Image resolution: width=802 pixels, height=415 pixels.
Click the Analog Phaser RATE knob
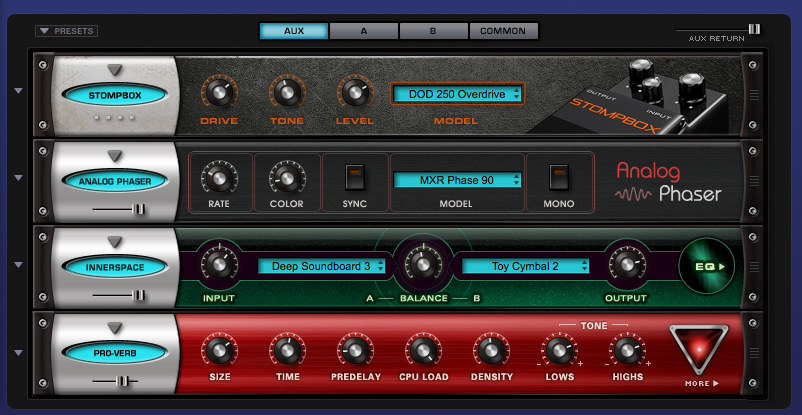[219, 178]
